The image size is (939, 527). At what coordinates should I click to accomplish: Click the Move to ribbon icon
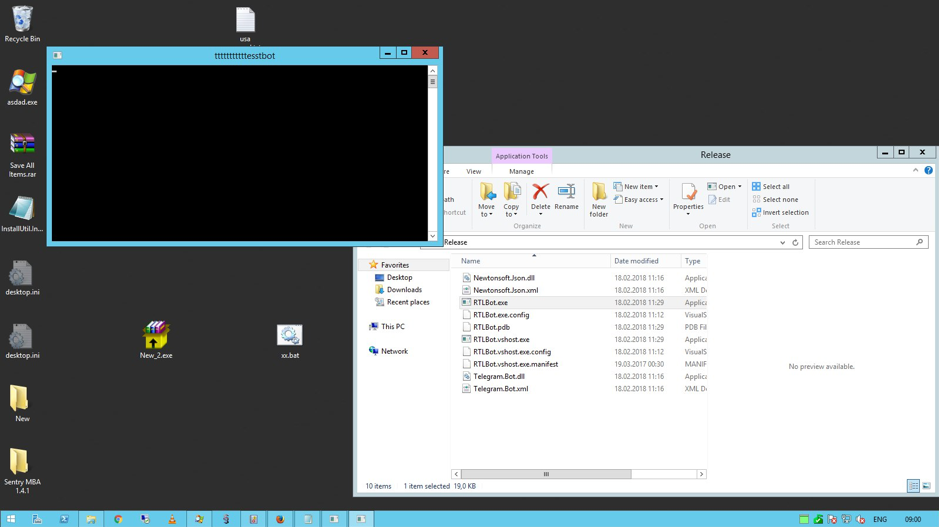click(x=486, y=199)
